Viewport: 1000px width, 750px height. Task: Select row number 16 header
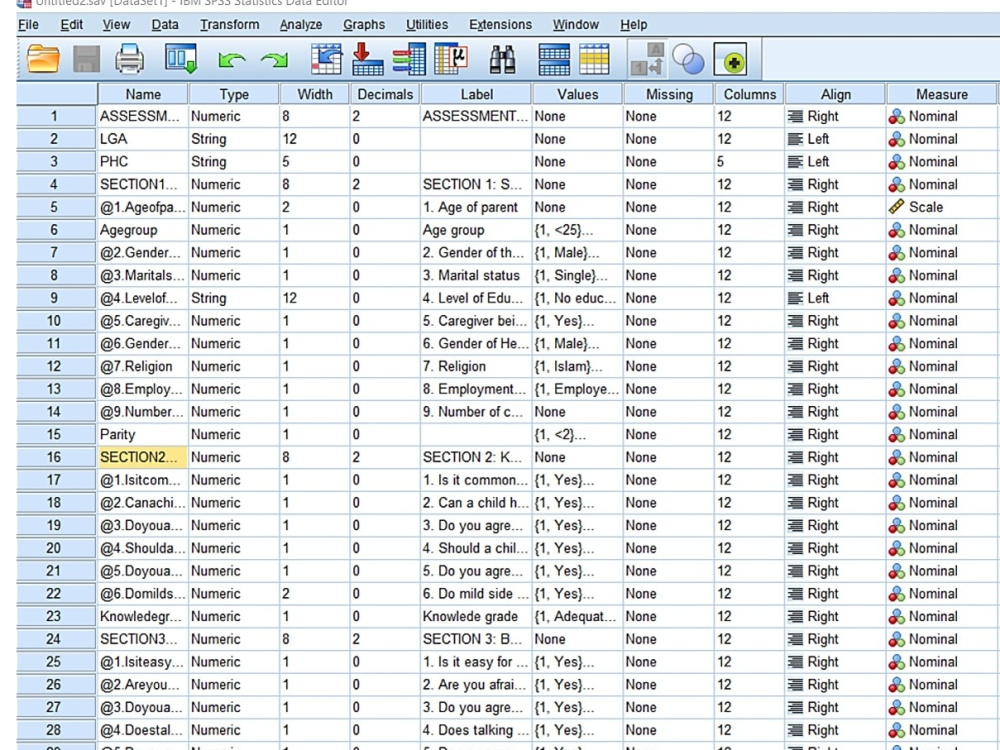55,457
